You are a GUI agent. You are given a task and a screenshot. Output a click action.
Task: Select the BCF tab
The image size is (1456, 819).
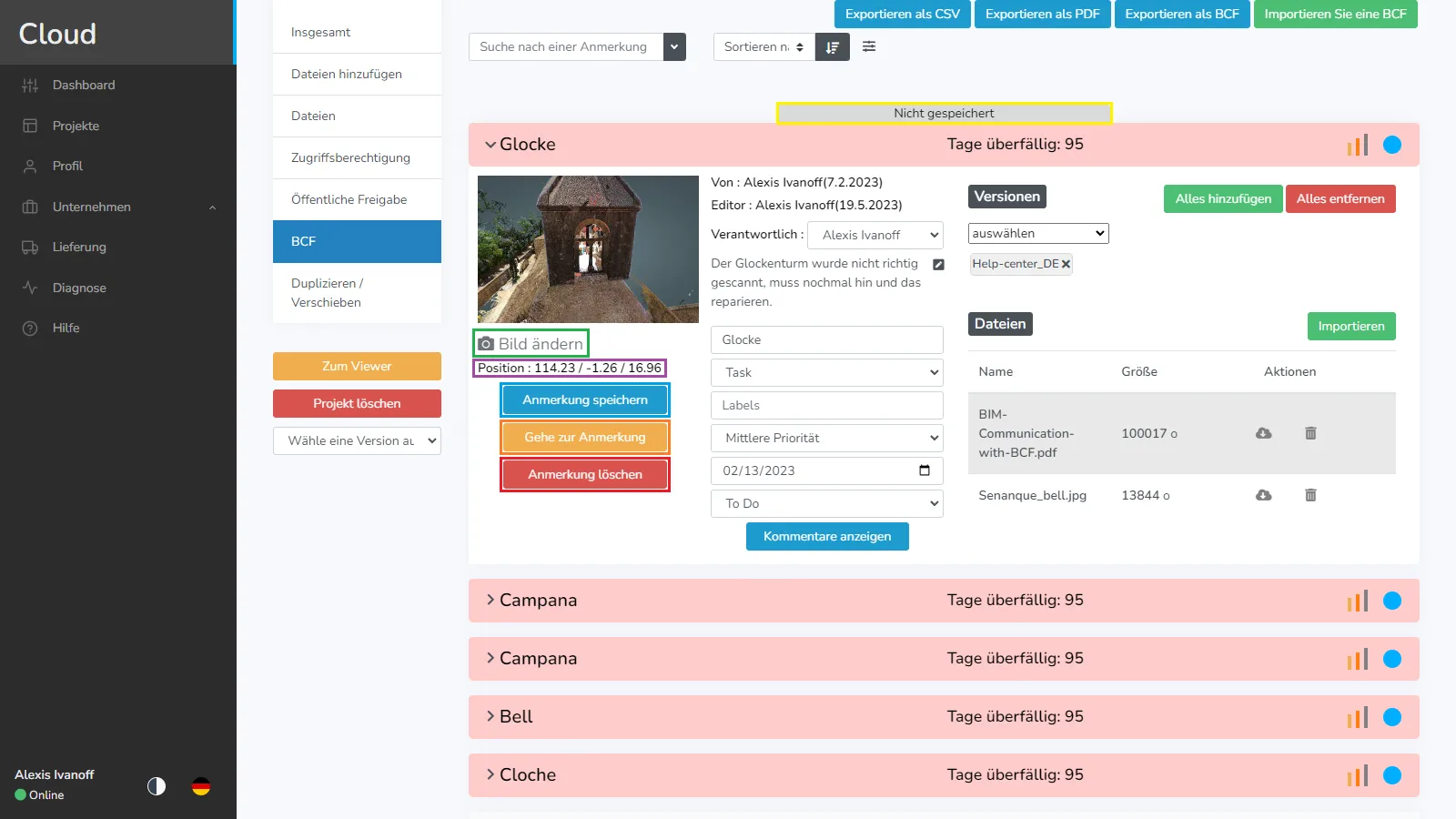(x=357, y=241)
